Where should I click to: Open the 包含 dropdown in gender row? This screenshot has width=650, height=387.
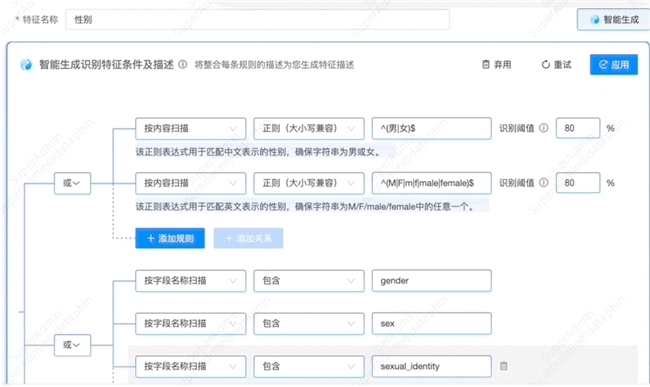click(309, 281)
